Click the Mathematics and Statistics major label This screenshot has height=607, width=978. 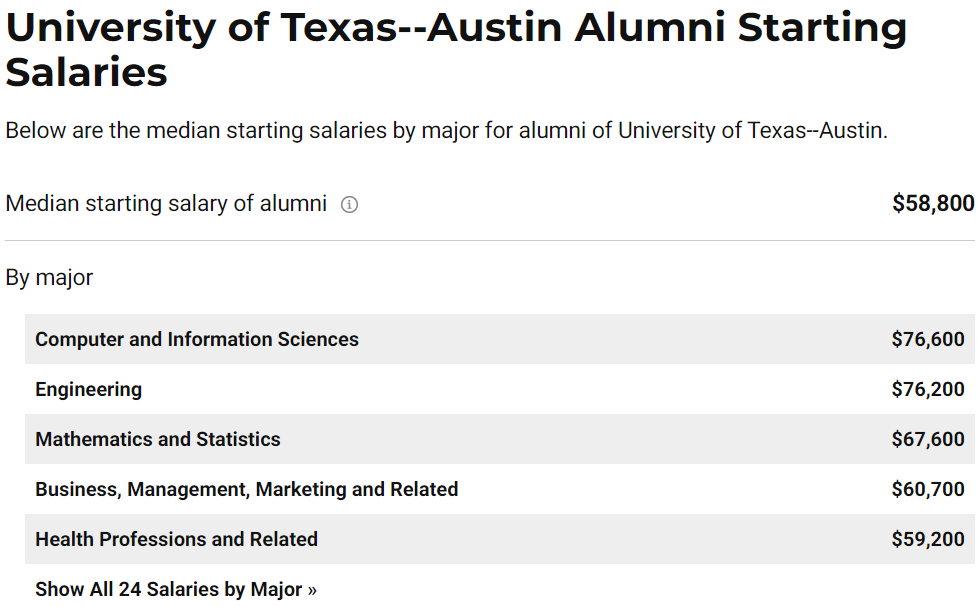click(x=158, y=439)
